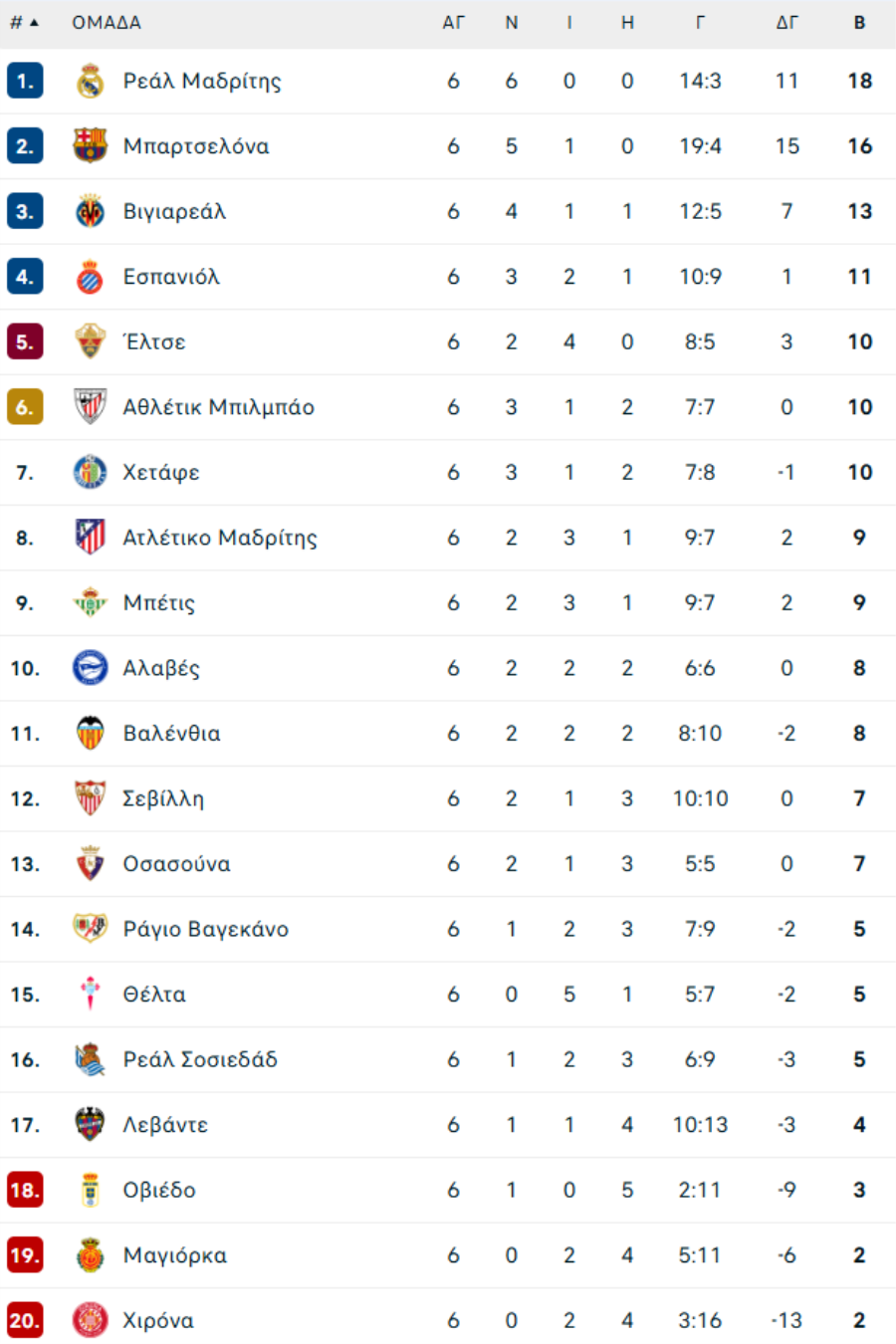Click the Barcelona club crest
Viewport: 896px width, 1344px height.
click(x=91, y=146)
